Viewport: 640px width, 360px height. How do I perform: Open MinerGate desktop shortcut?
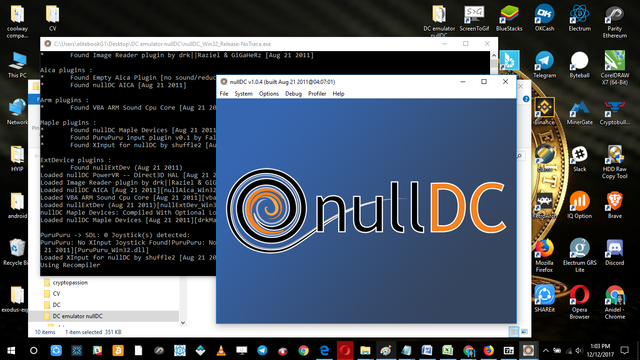click(x=580, y=113)
